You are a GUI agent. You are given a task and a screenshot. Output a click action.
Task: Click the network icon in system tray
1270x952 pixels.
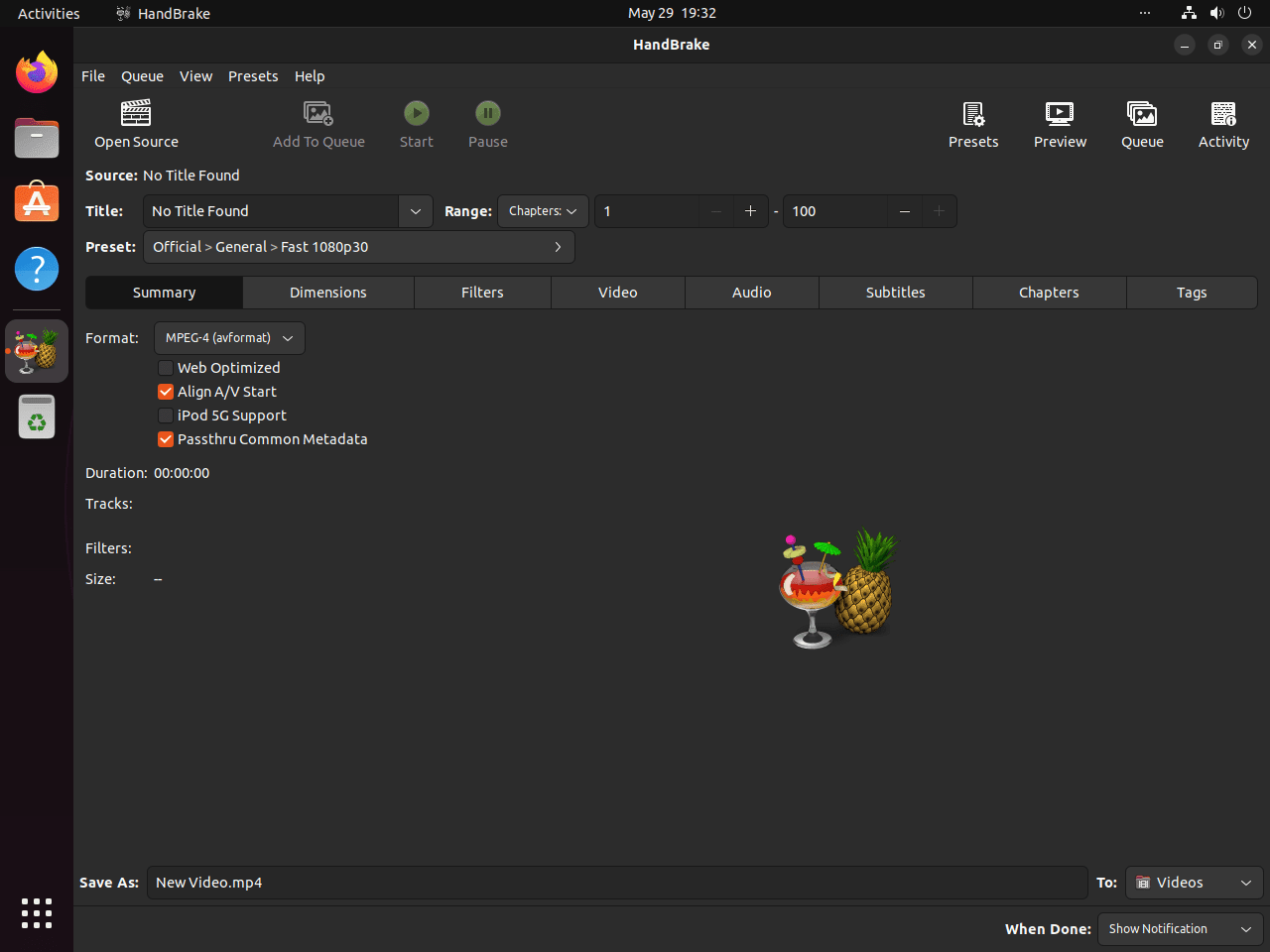(1189, 13)
